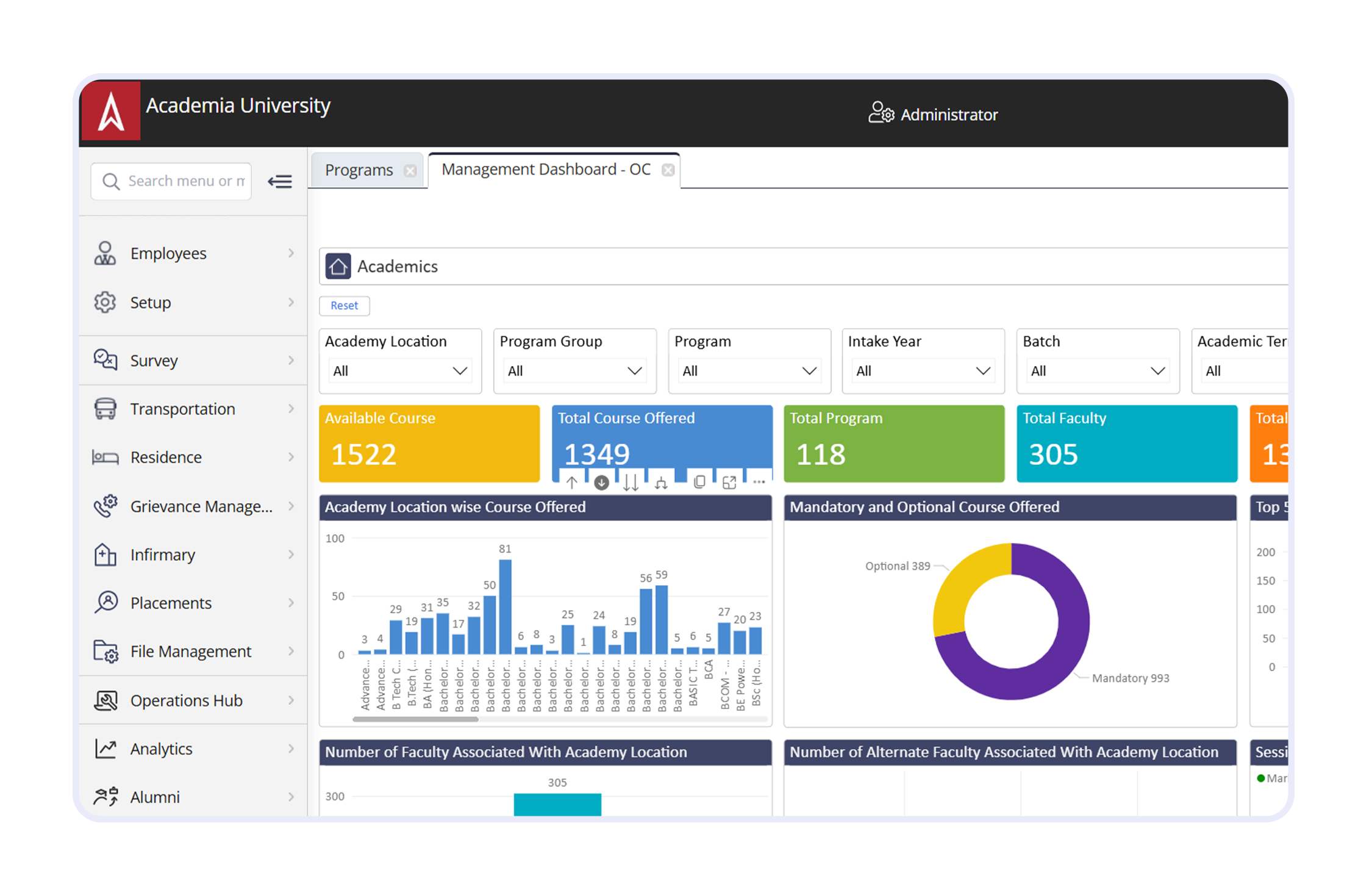Click the Academics home icon
This screenshot has height=895, width=1372.
click(338, 266)
